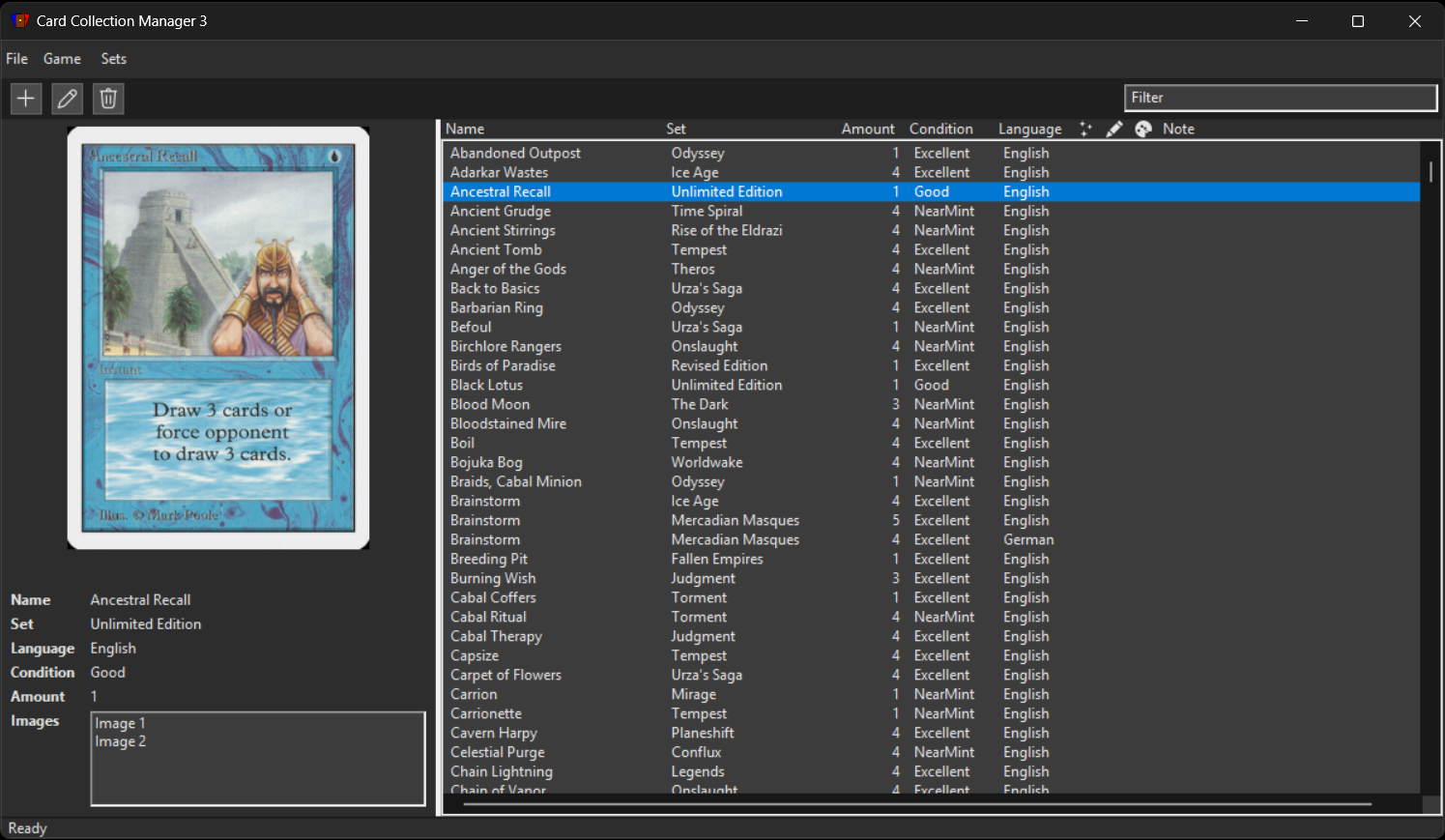
Task: Select the Ancient Grudge row
Action: (932, 211)
